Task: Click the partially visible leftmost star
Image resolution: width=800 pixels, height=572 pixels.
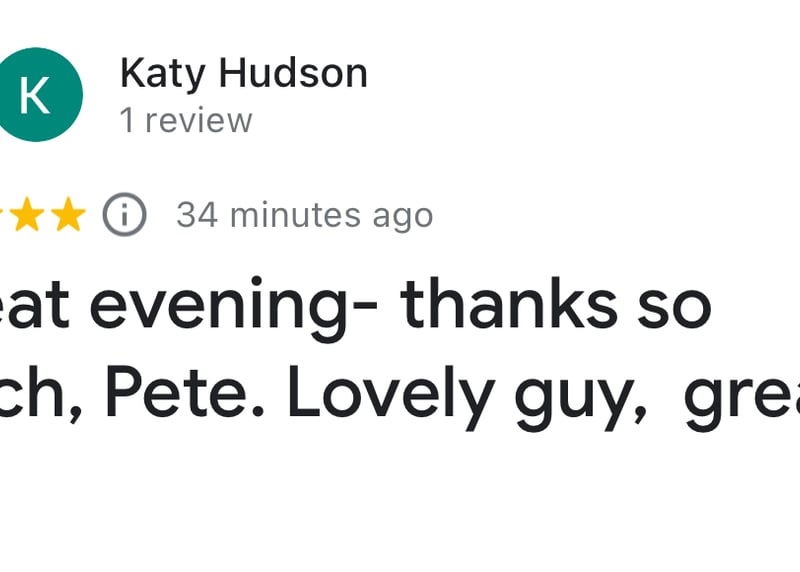Action: tap(3, 215)
